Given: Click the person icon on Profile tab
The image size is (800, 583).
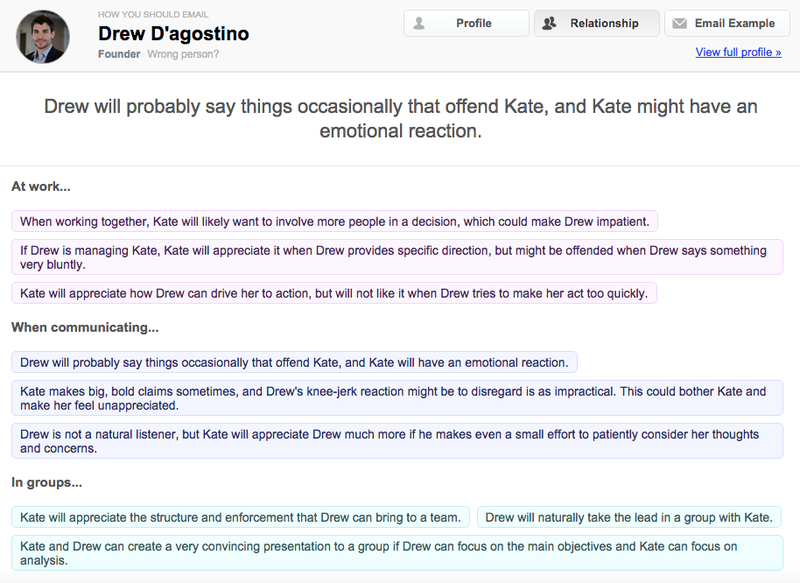Looking at the screenshot, I should [419, 23].
